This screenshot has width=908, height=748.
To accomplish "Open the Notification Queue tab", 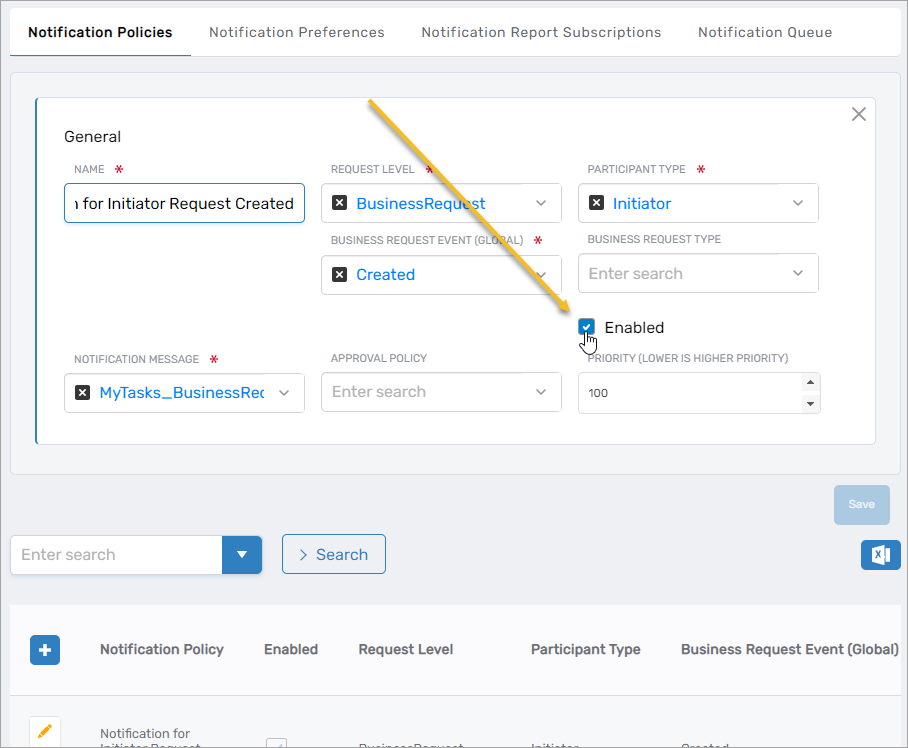I will pos(765,32).
